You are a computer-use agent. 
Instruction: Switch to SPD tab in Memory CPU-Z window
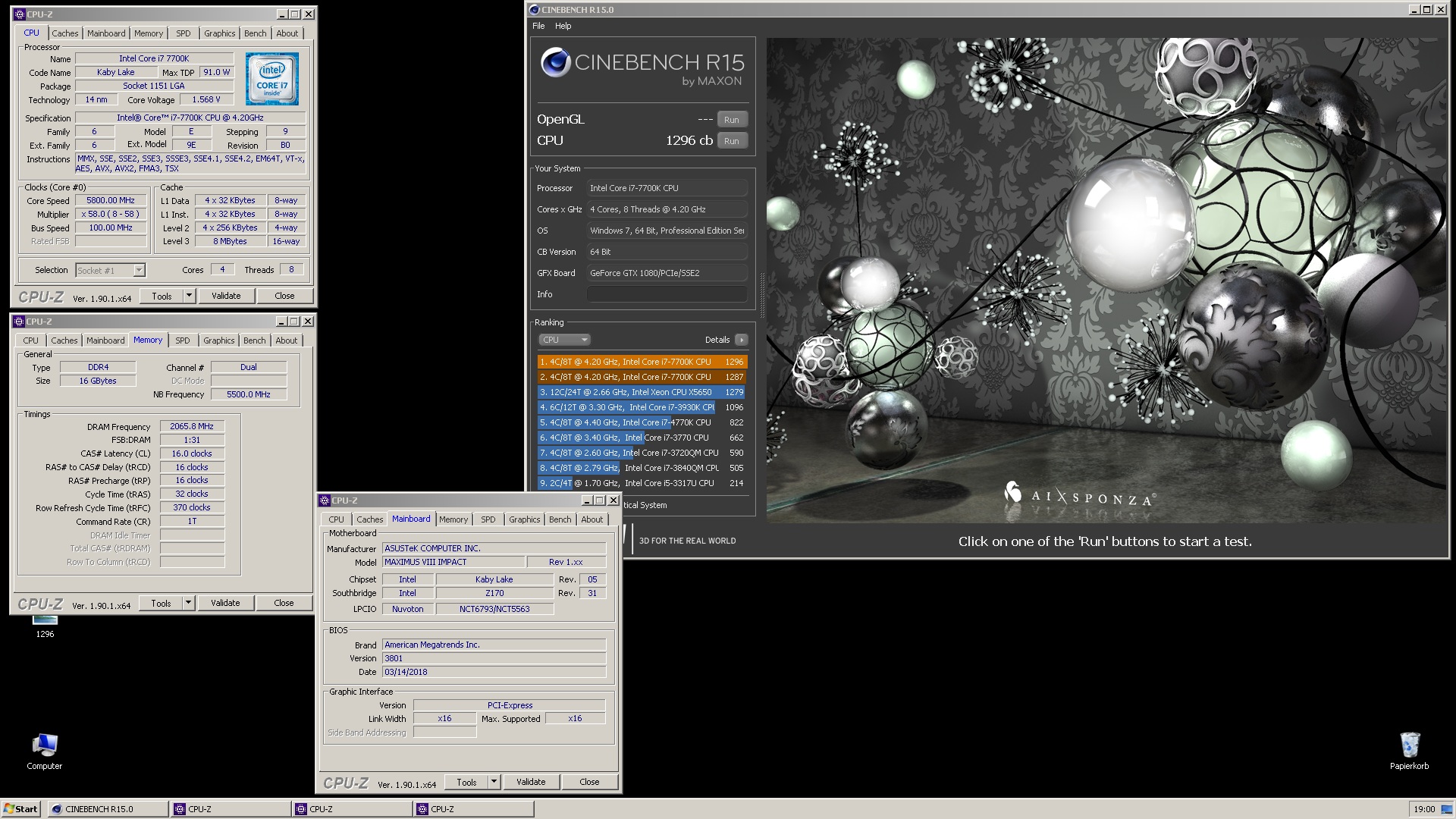183,340
